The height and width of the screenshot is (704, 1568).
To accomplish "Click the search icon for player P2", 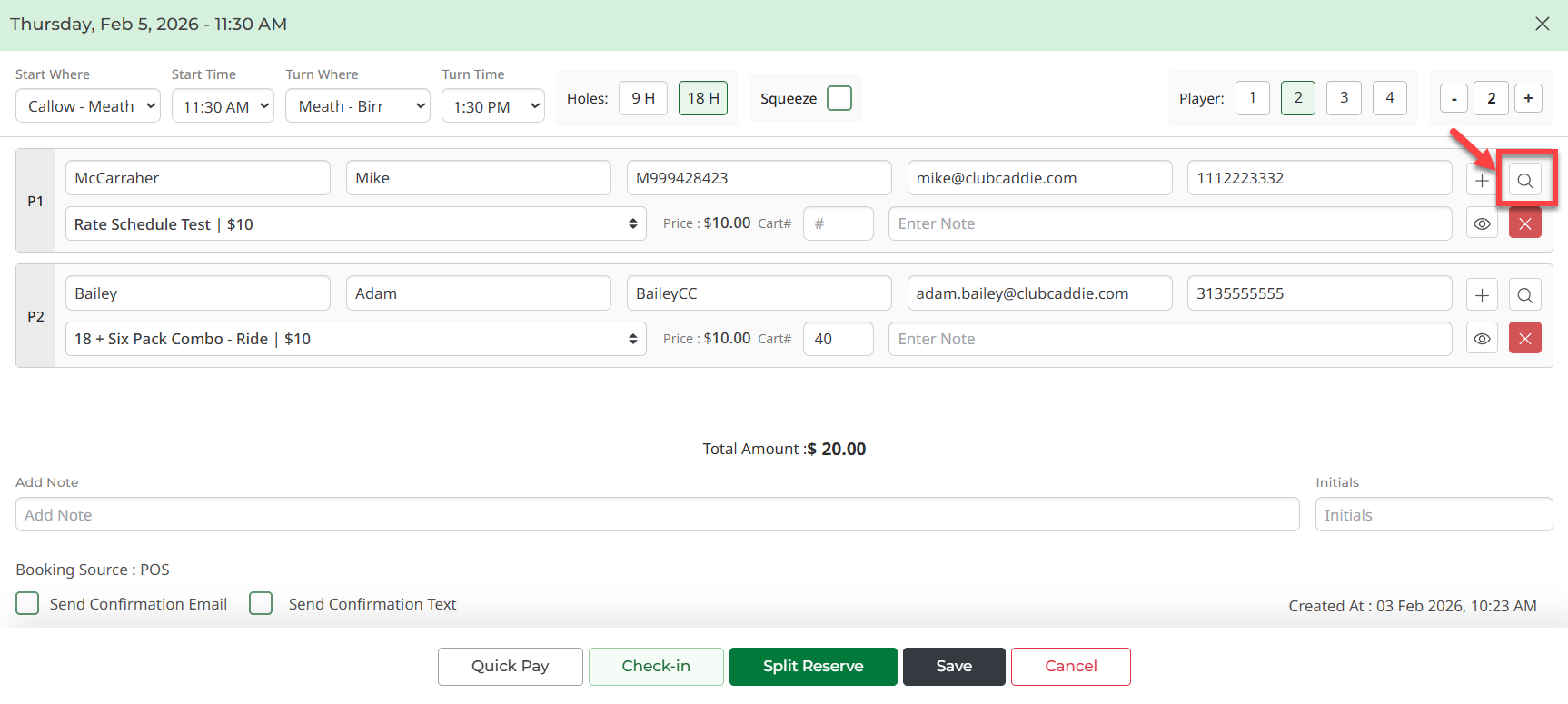I will (1525, 295).
